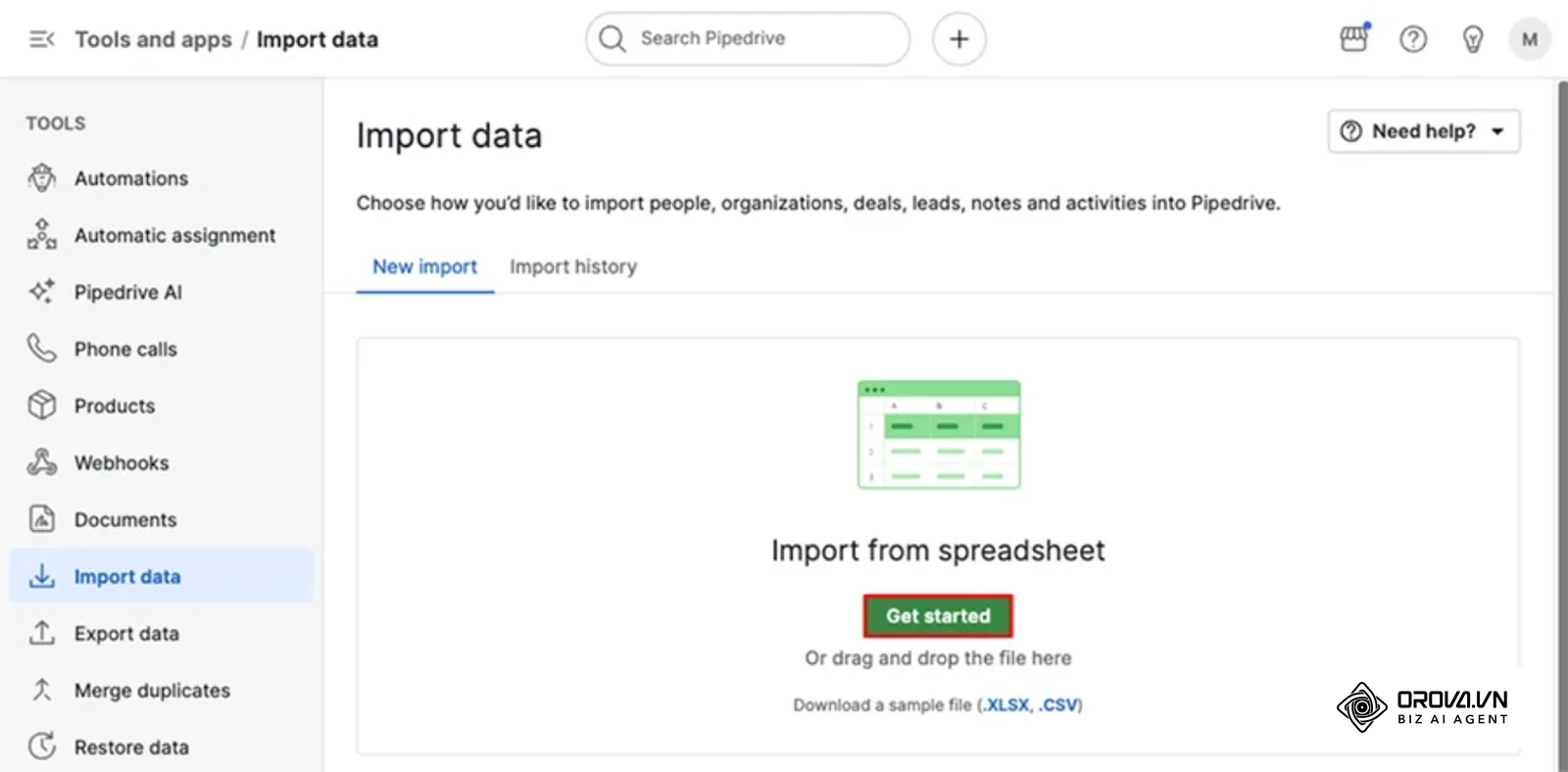Click the spreadsheet illustration thumbnail
Image resolution: width=1568 pixels, height=772 pixels.
(x=939, y=435)
